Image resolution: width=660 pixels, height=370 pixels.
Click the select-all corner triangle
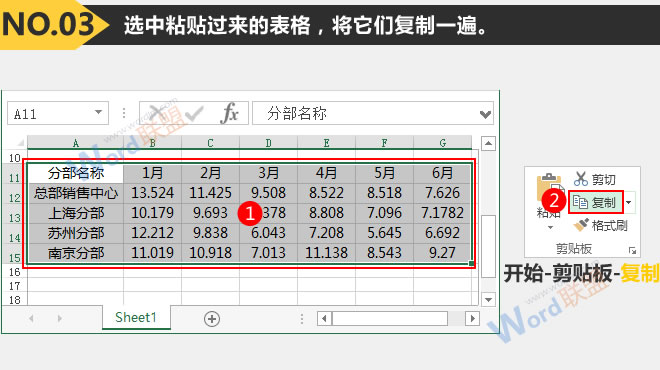click(19, 142)
